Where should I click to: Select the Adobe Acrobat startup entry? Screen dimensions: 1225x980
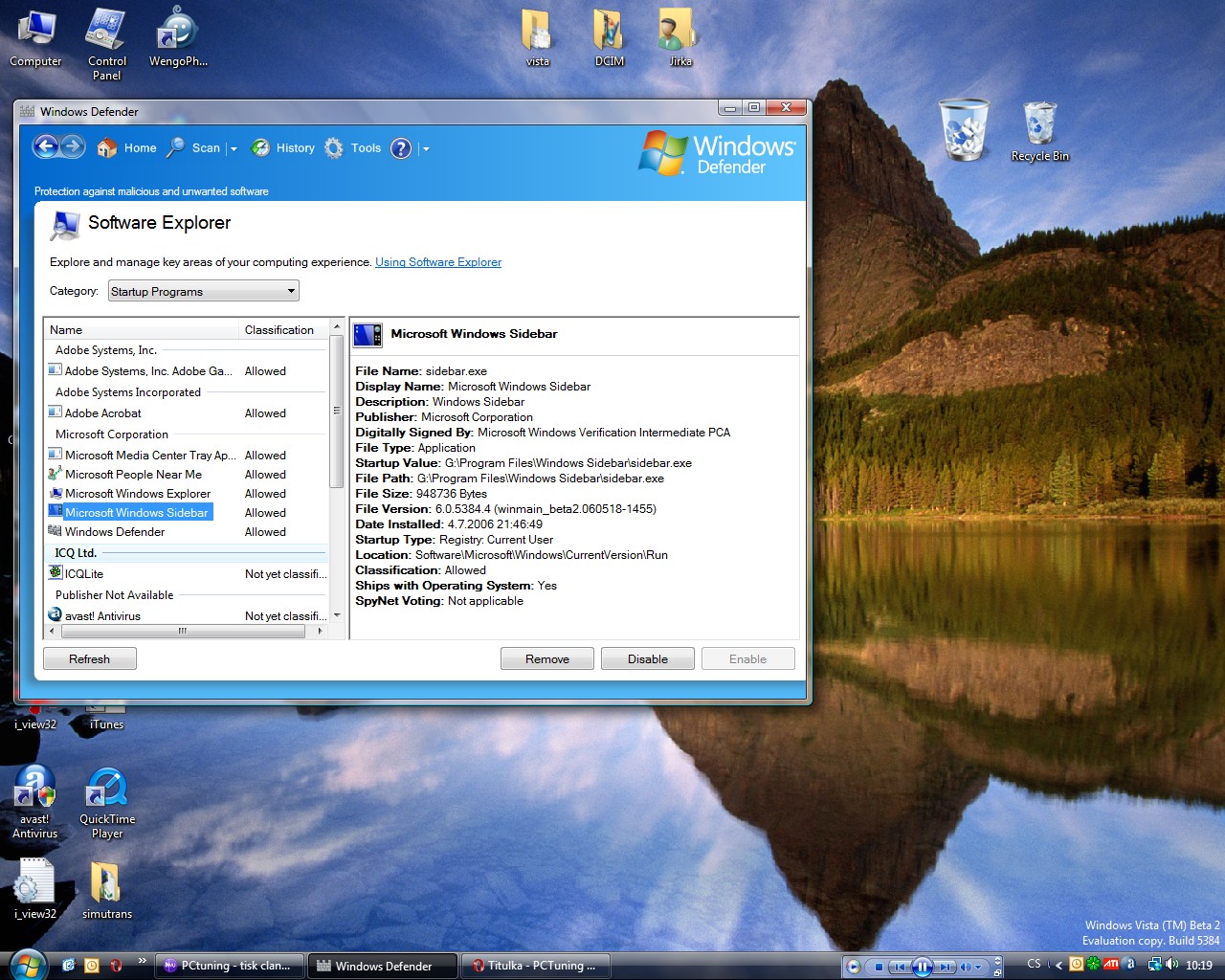[x=187, y=413]
